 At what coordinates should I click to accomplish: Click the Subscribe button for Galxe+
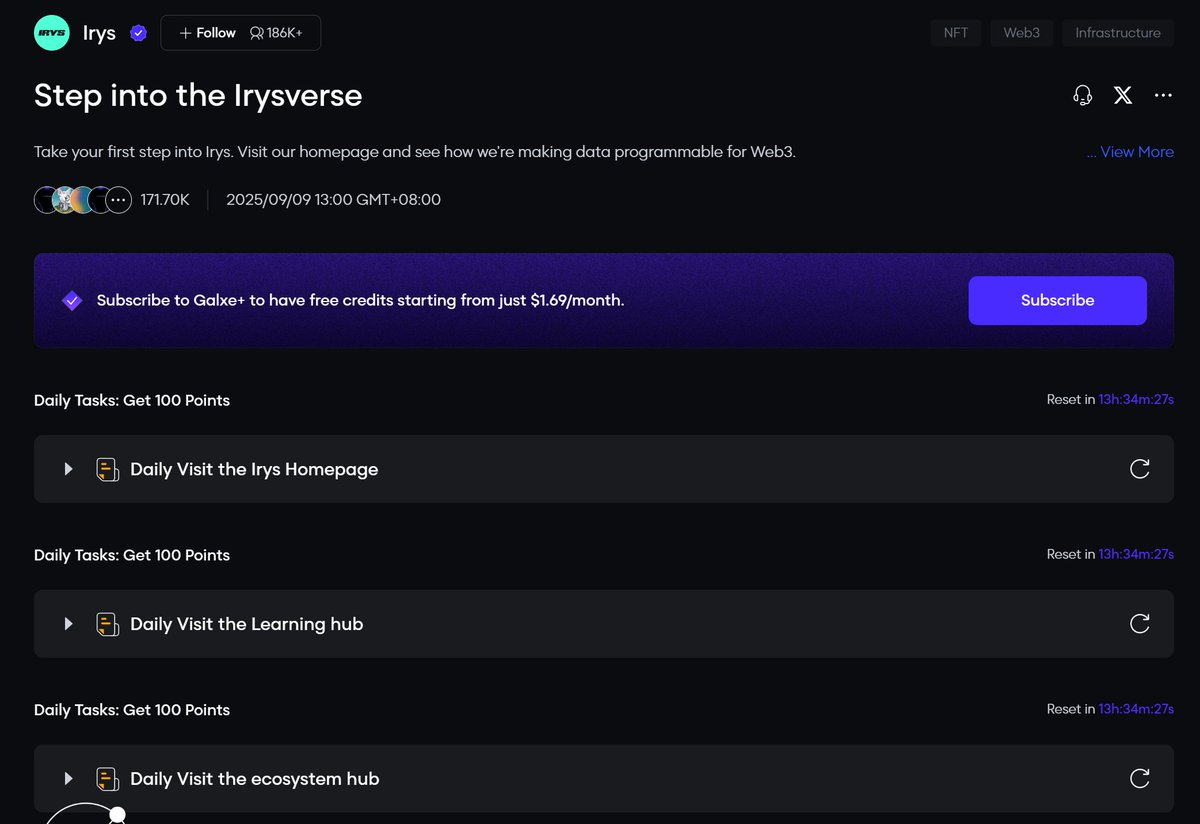click(1057, 300)
